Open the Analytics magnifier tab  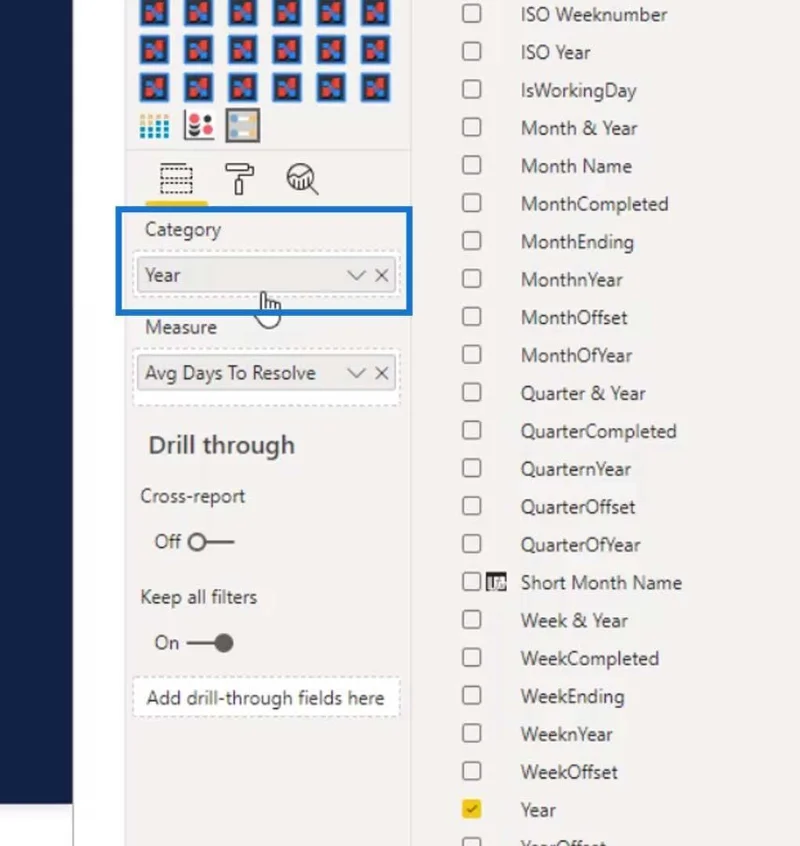tap(302, 179)
